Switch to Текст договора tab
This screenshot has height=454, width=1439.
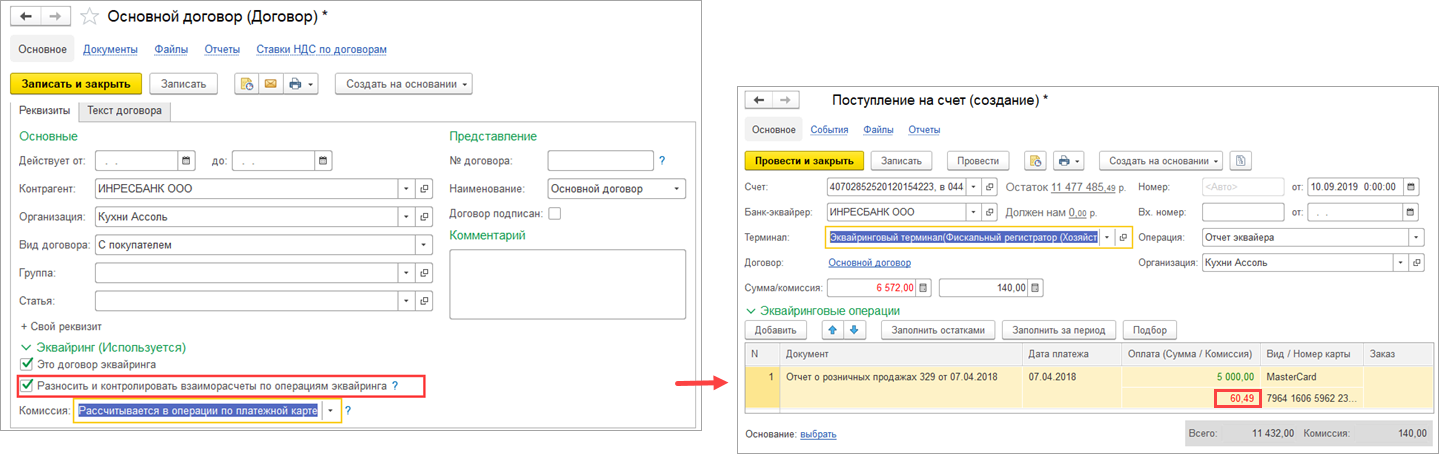coord(124,111)
